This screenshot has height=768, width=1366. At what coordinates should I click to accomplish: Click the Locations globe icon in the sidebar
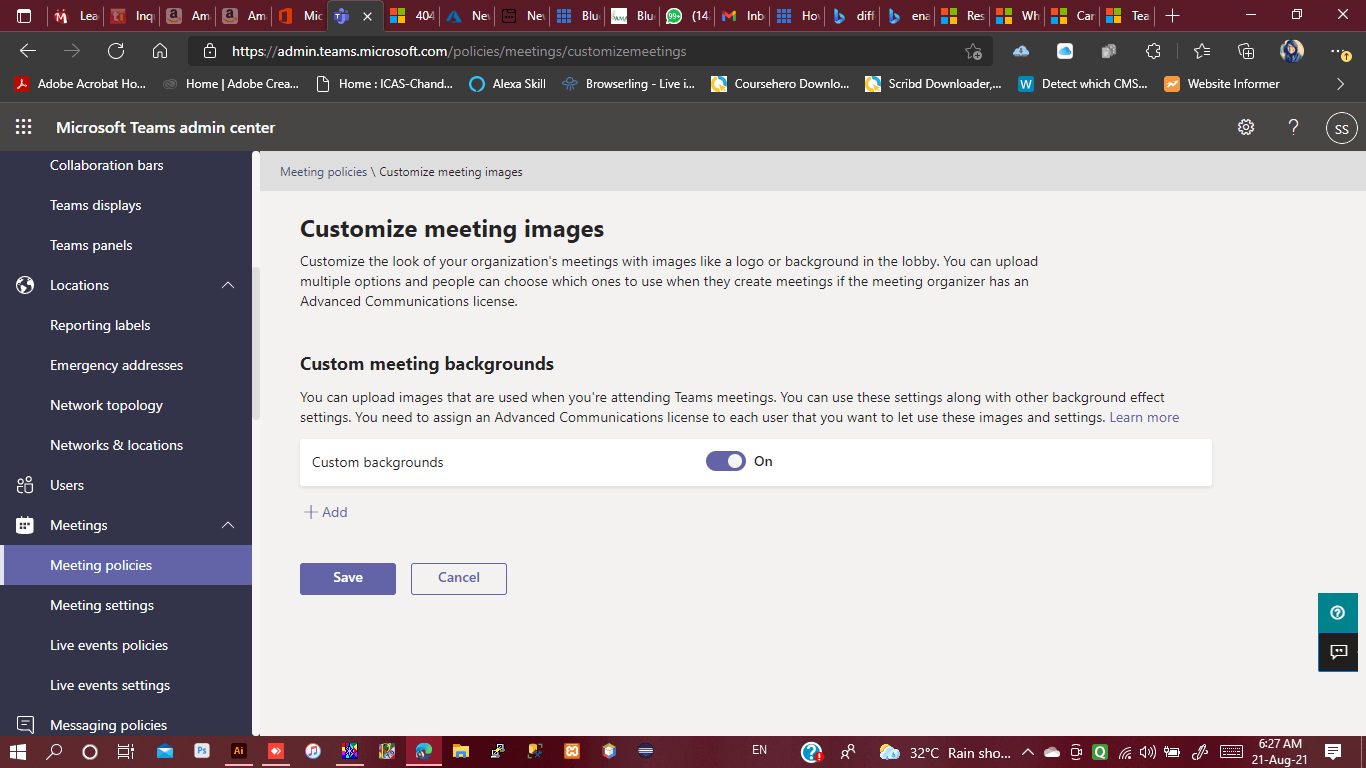tap(26, 285)
